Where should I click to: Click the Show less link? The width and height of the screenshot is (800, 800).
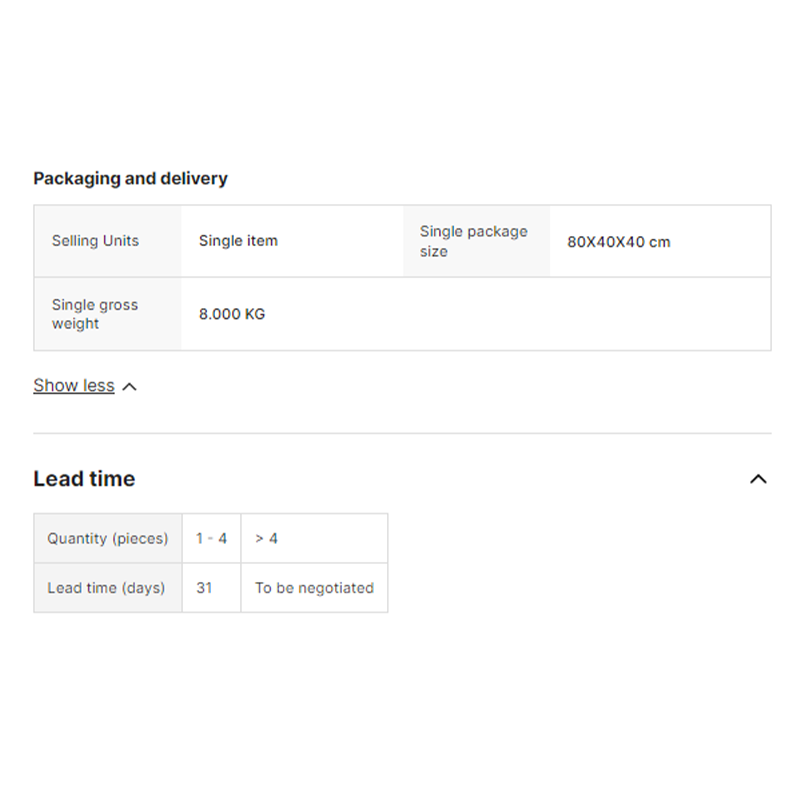(74, 386)
